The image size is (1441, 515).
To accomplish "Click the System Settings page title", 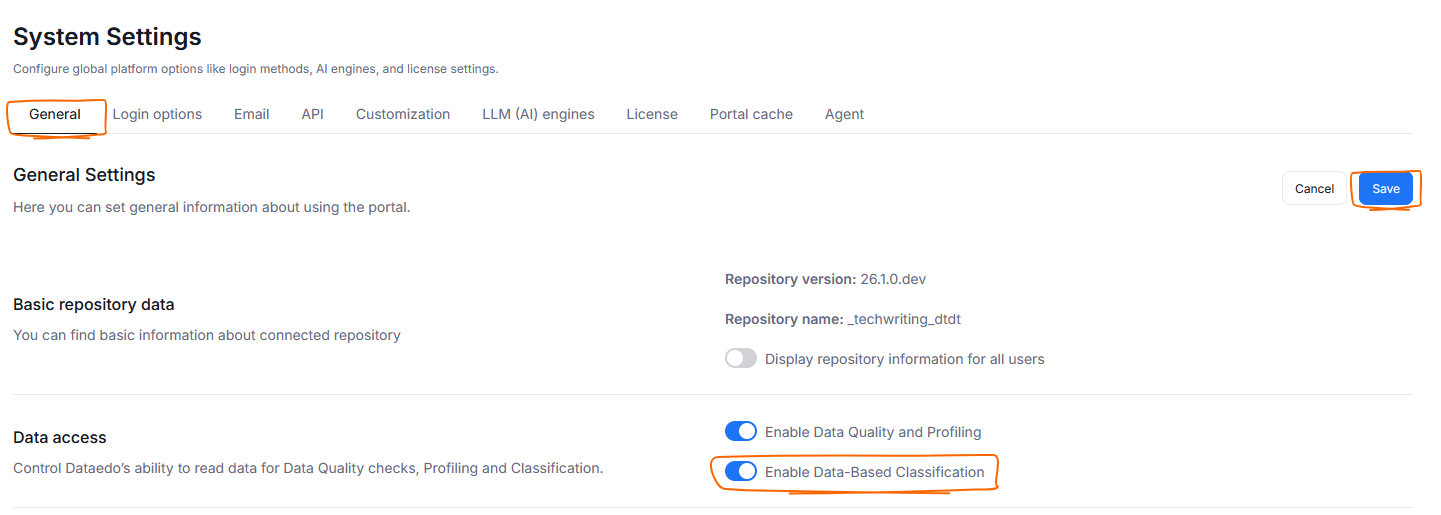I will click(107, 37).
